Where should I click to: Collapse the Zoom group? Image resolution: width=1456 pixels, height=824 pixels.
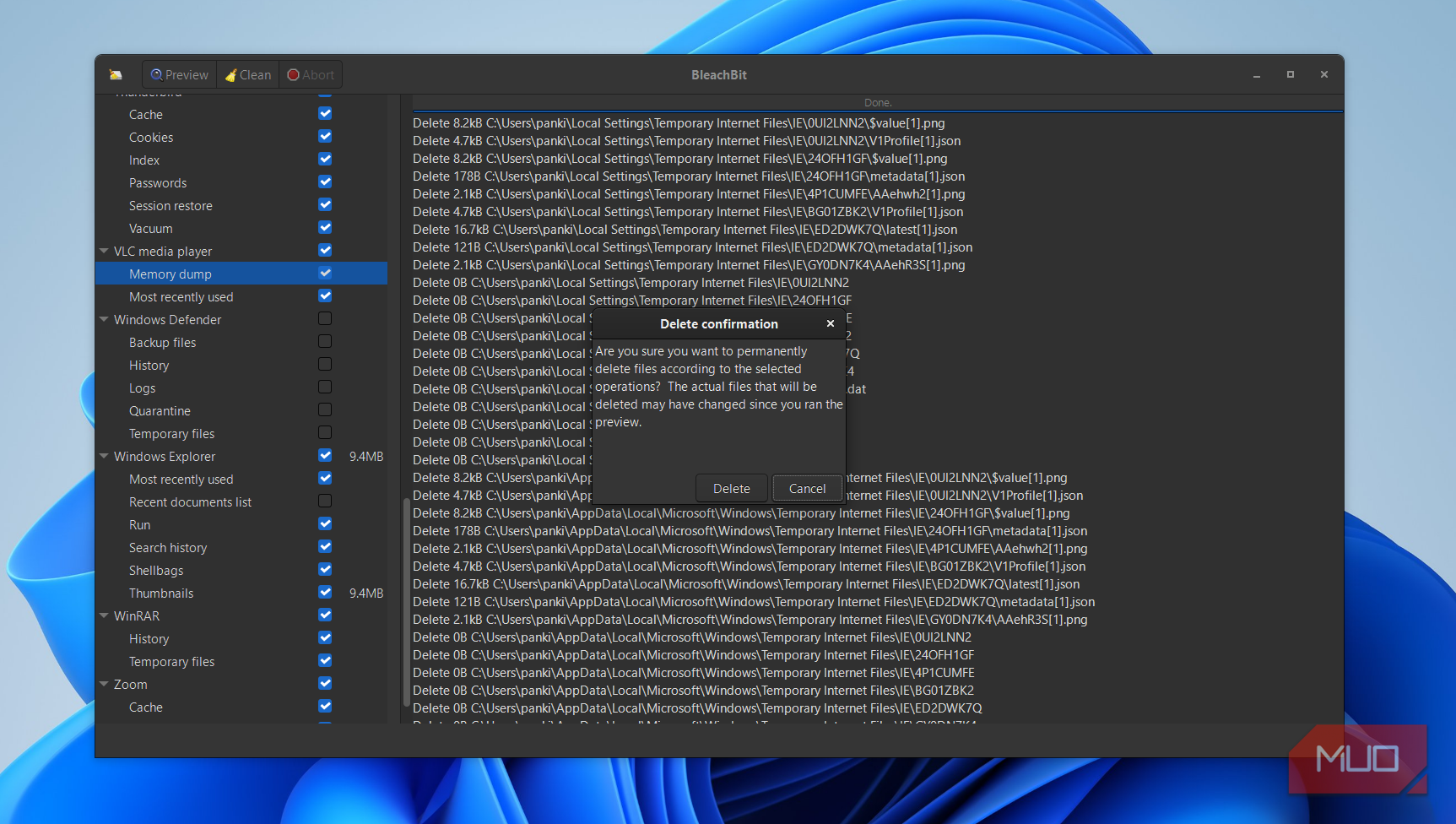(104, 684)
